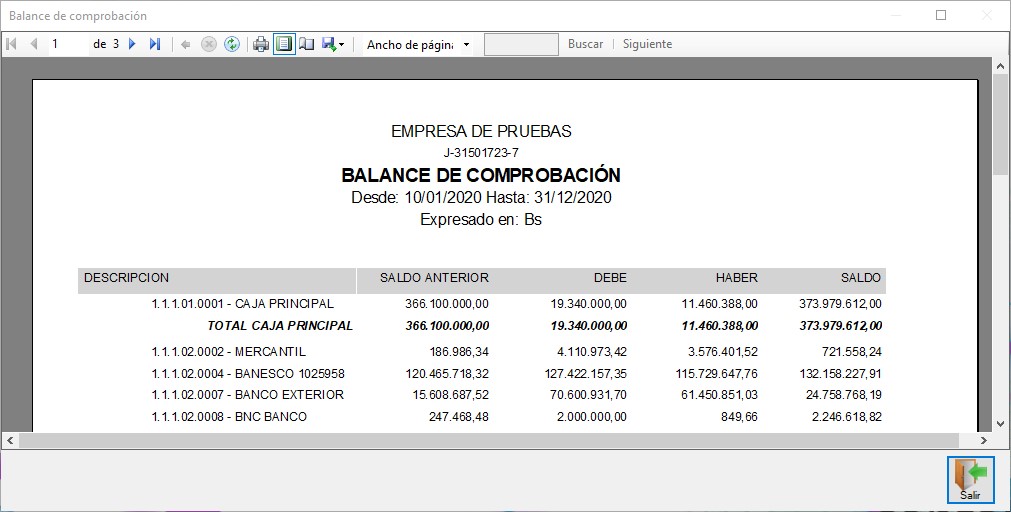Open page setup
Screen dimensions: 1011x512
[307, 44]
